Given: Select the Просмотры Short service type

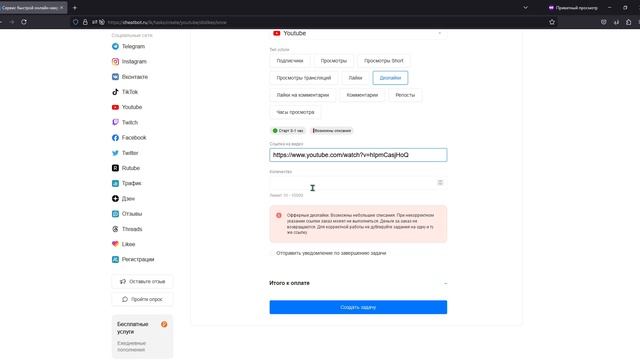Looking at the screenshot, I should [384, 61].
